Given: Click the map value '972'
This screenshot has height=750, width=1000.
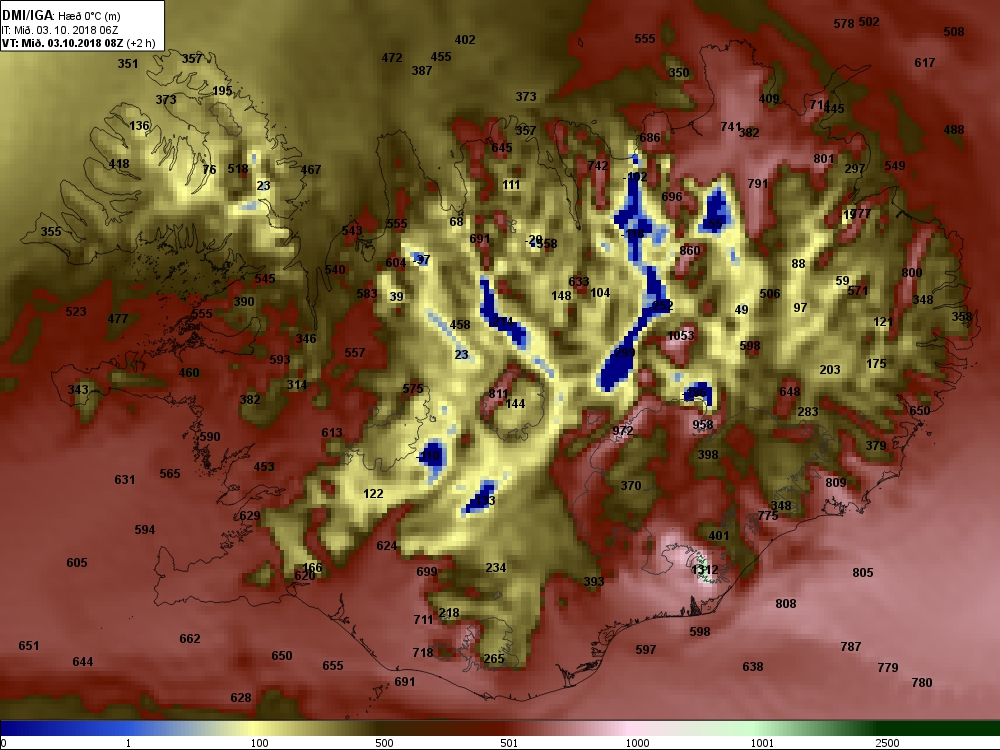Looking at the screenshot, I should [622, 430].
